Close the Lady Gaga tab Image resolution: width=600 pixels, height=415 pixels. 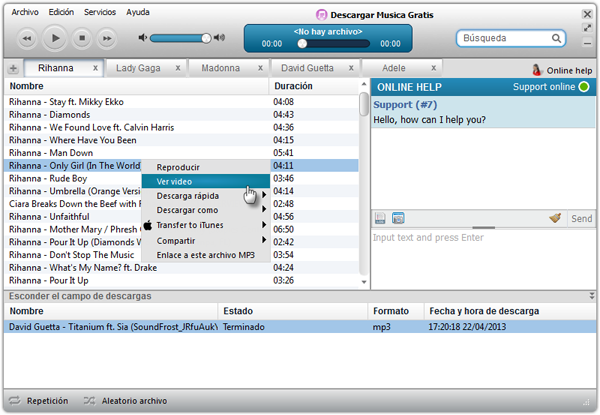178,68
